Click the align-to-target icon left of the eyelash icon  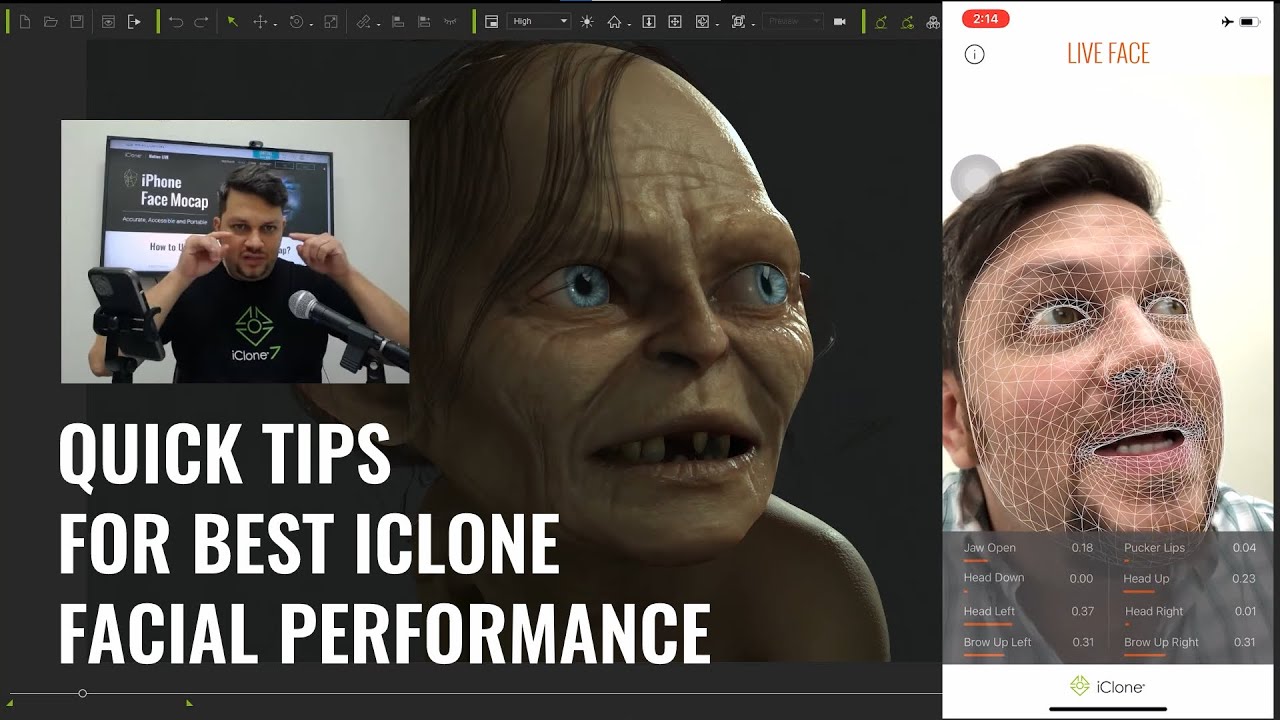[424, 21]
